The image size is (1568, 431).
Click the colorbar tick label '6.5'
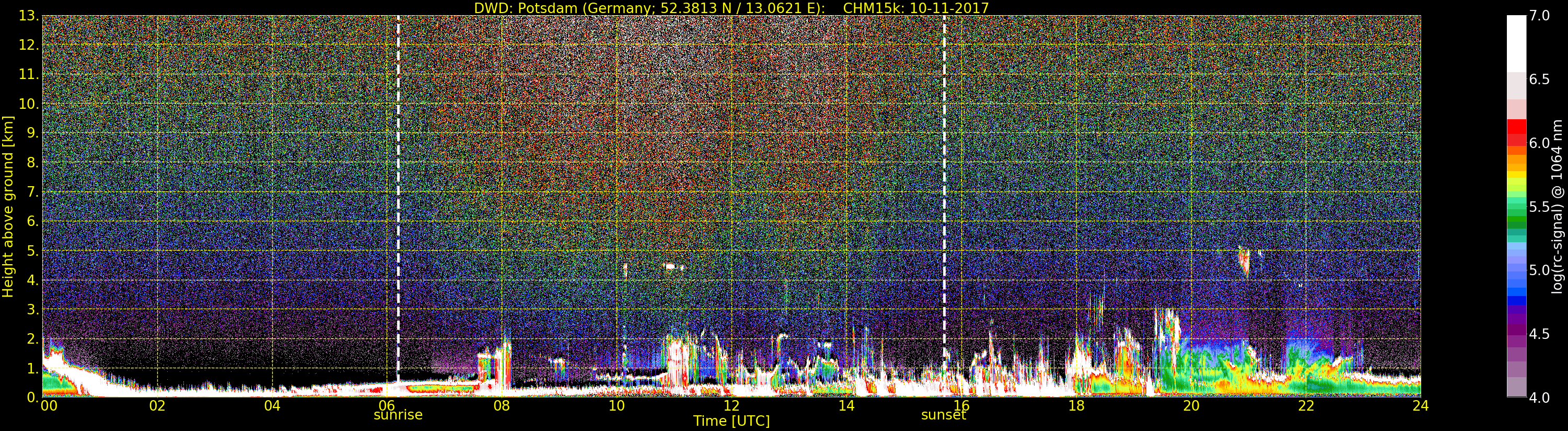click(1539, 80)
